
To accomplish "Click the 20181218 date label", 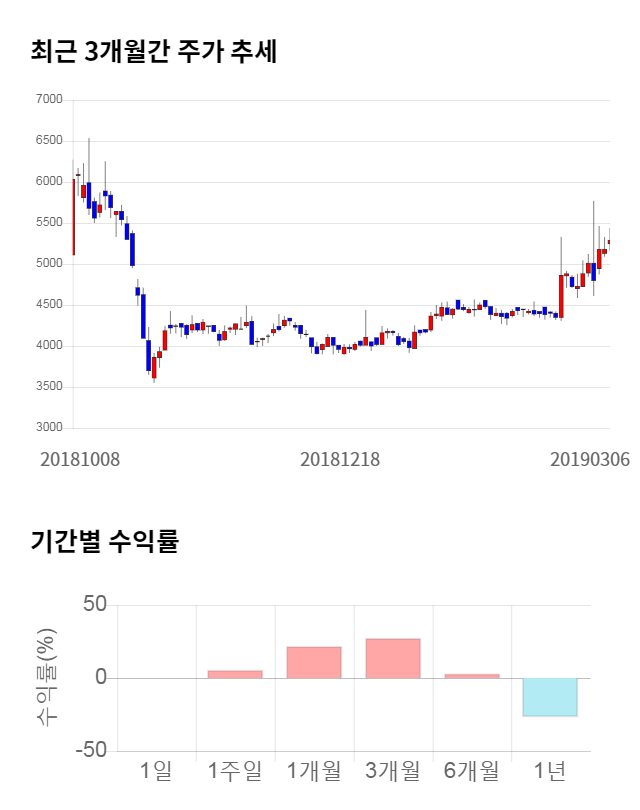I will pyautogui.click(x=340, y=459).
